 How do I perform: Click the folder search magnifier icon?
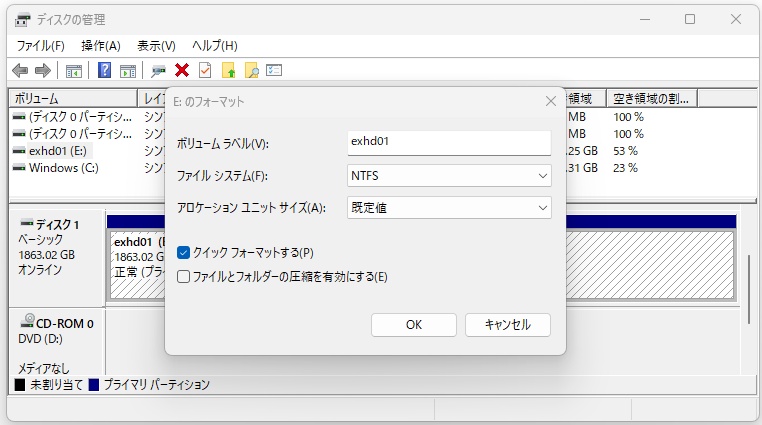pyautogui.click(x=251, y=70)
